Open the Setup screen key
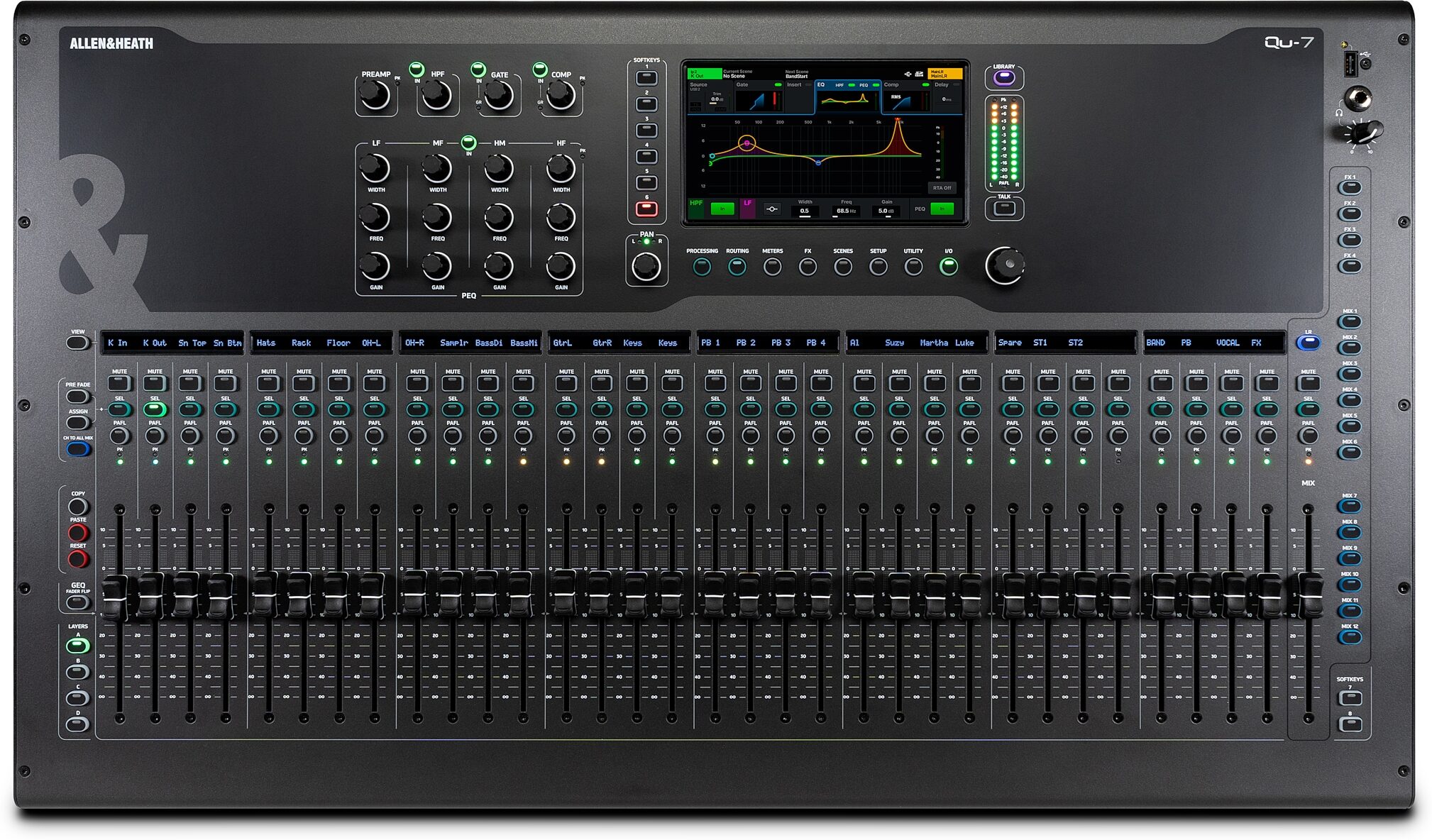This screenshot has height=840, width=1432. (x=879, y=267)
